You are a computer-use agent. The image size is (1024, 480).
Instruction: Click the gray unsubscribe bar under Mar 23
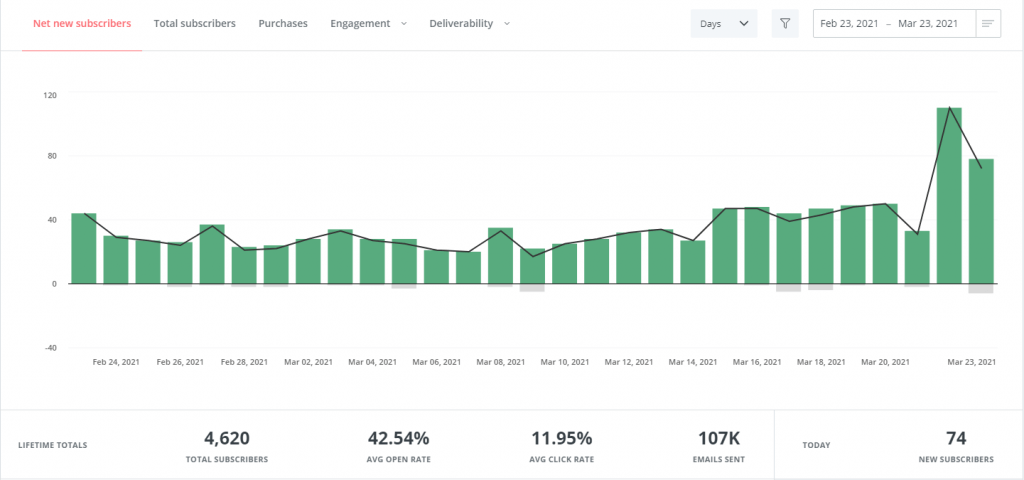point(981,288)
